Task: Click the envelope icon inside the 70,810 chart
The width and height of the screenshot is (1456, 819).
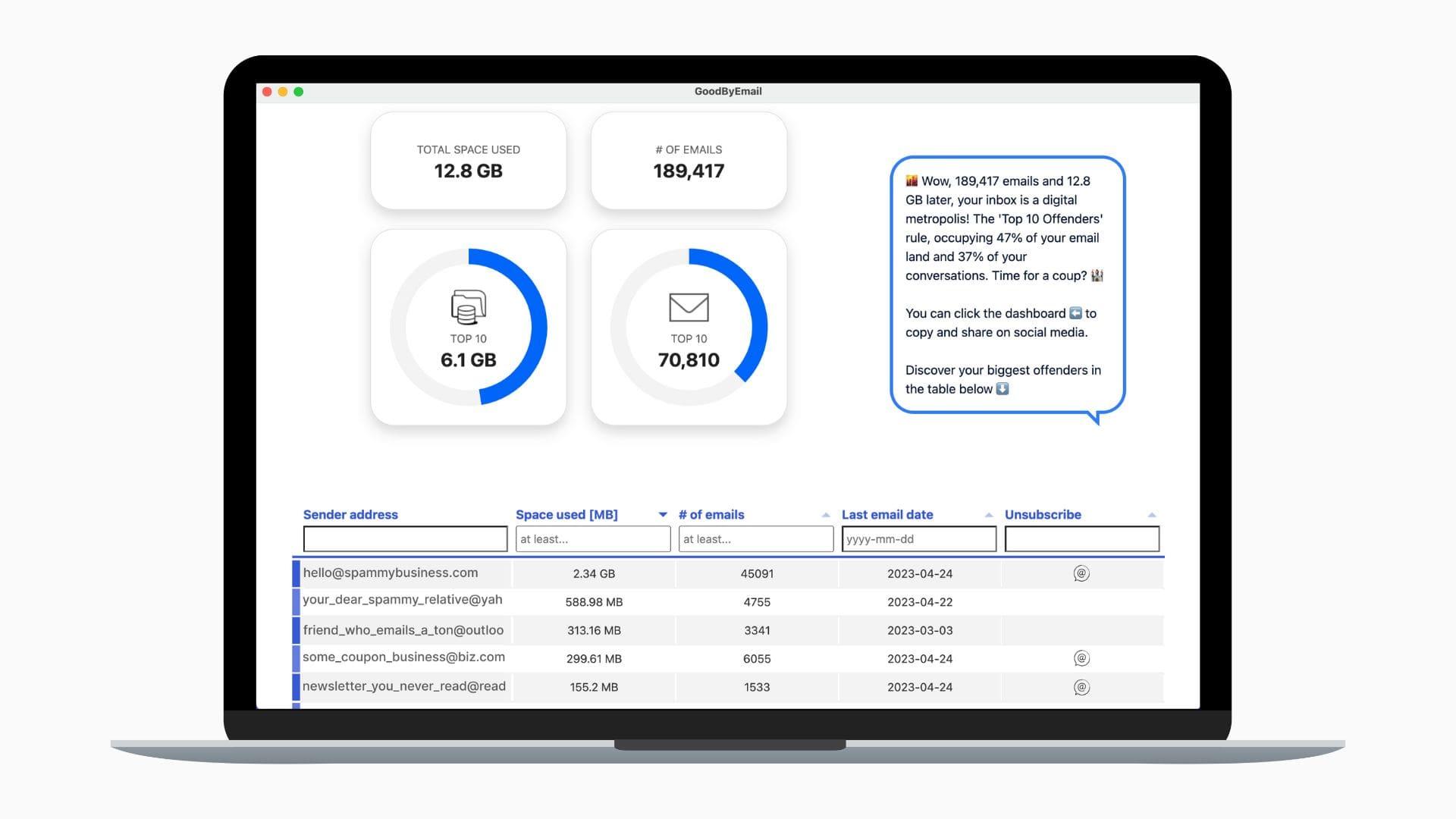Action: pyautogui.click(x=689, y=308)
